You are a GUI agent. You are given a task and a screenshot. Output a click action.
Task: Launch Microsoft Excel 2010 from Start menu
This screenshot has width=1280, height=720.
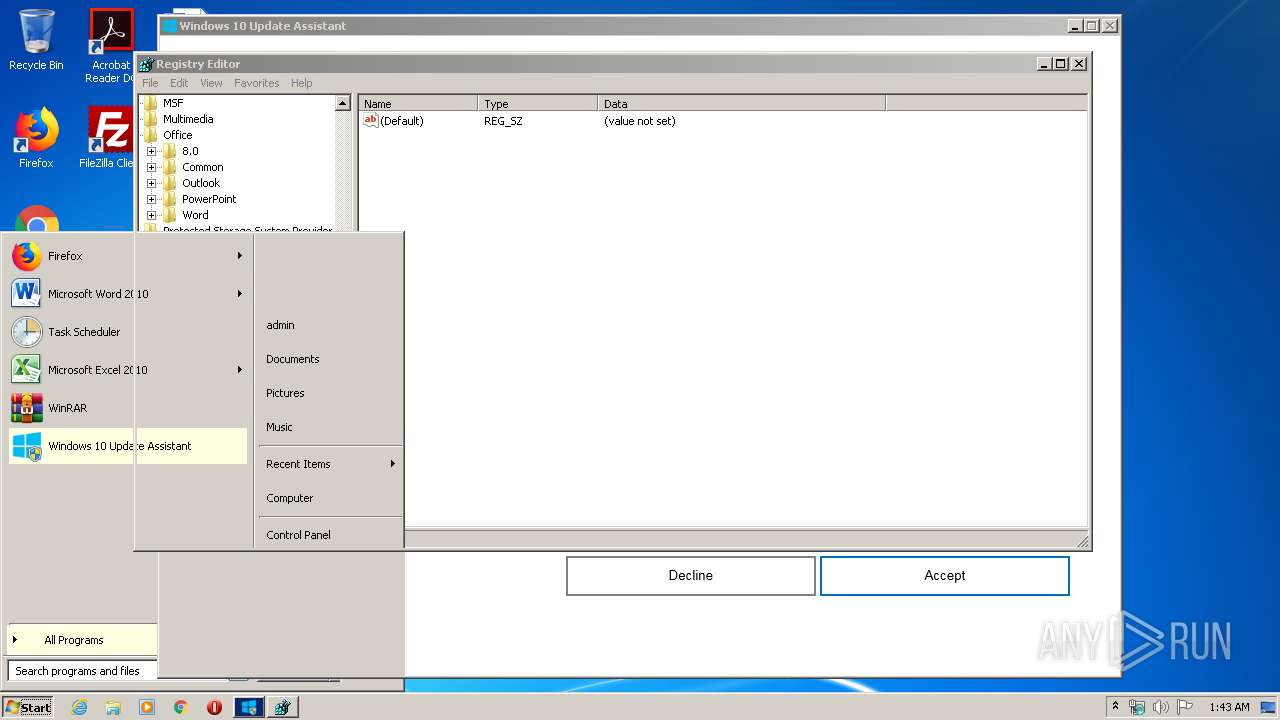(x=127, y=370)
